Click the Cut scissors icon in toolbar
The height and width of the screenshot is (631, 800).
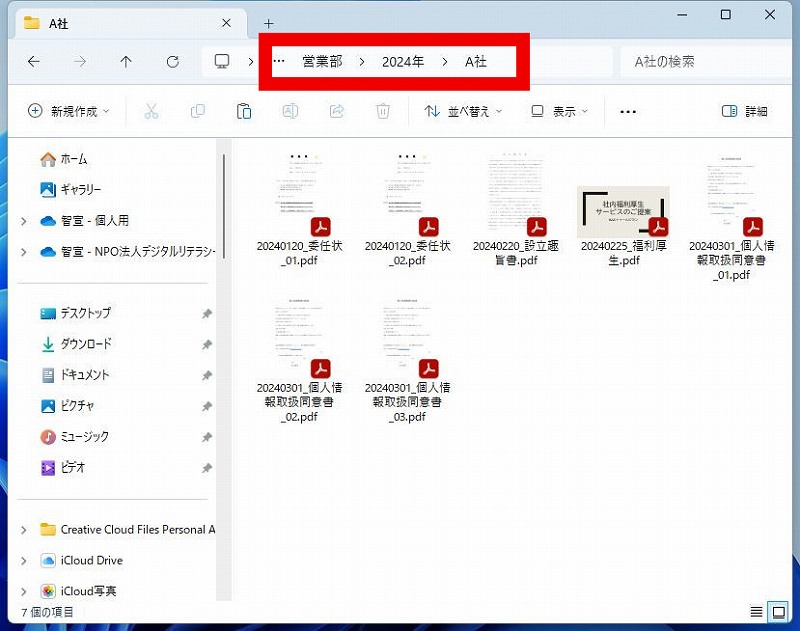tap(151, 111)
